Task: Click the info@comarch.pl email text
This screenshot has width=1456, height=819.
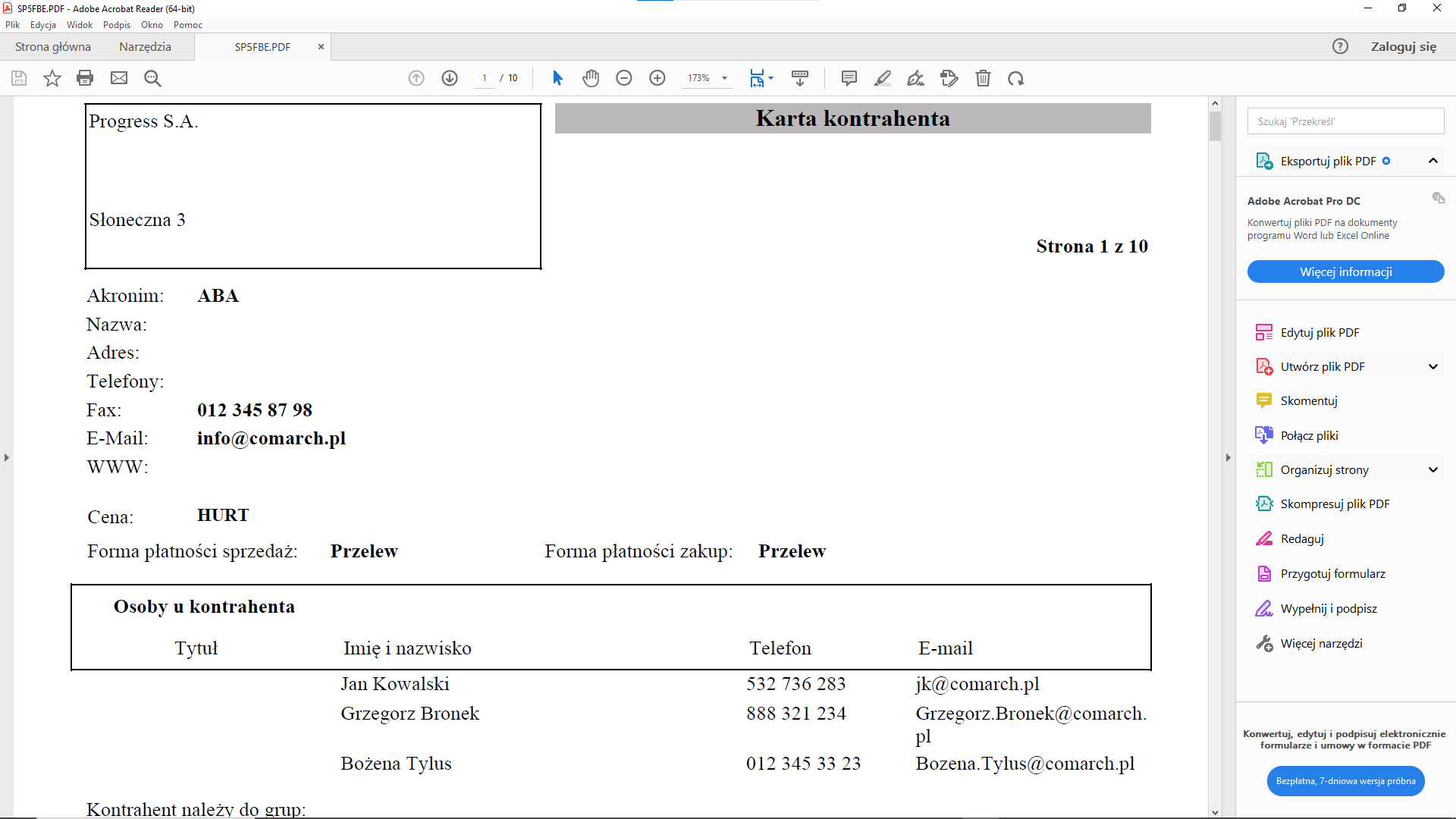Action: [x=271, y=438]
